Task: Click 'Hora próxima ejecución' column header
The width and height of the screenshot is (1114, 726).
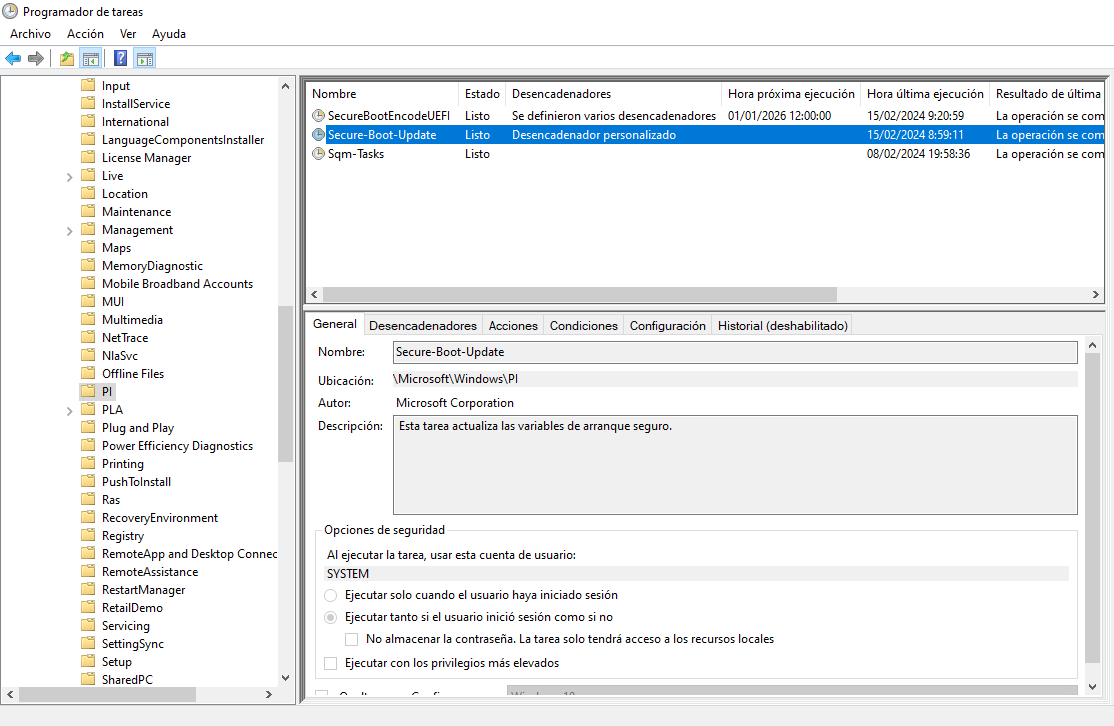Action: tap(791, 94)
